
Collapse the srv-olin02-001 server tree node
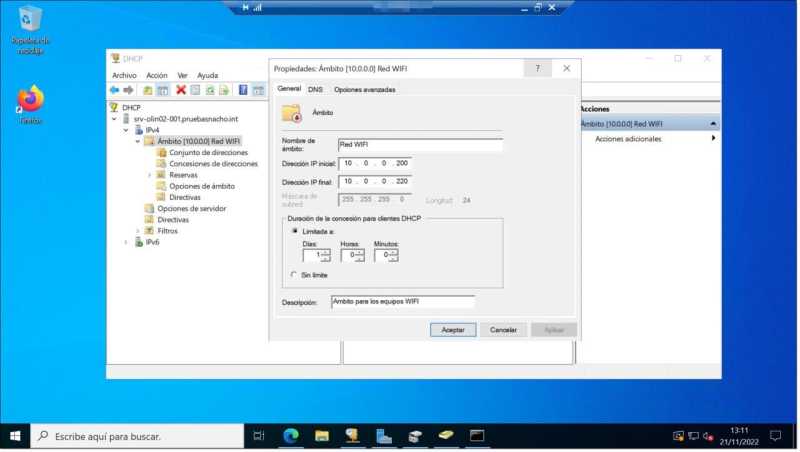114,119
